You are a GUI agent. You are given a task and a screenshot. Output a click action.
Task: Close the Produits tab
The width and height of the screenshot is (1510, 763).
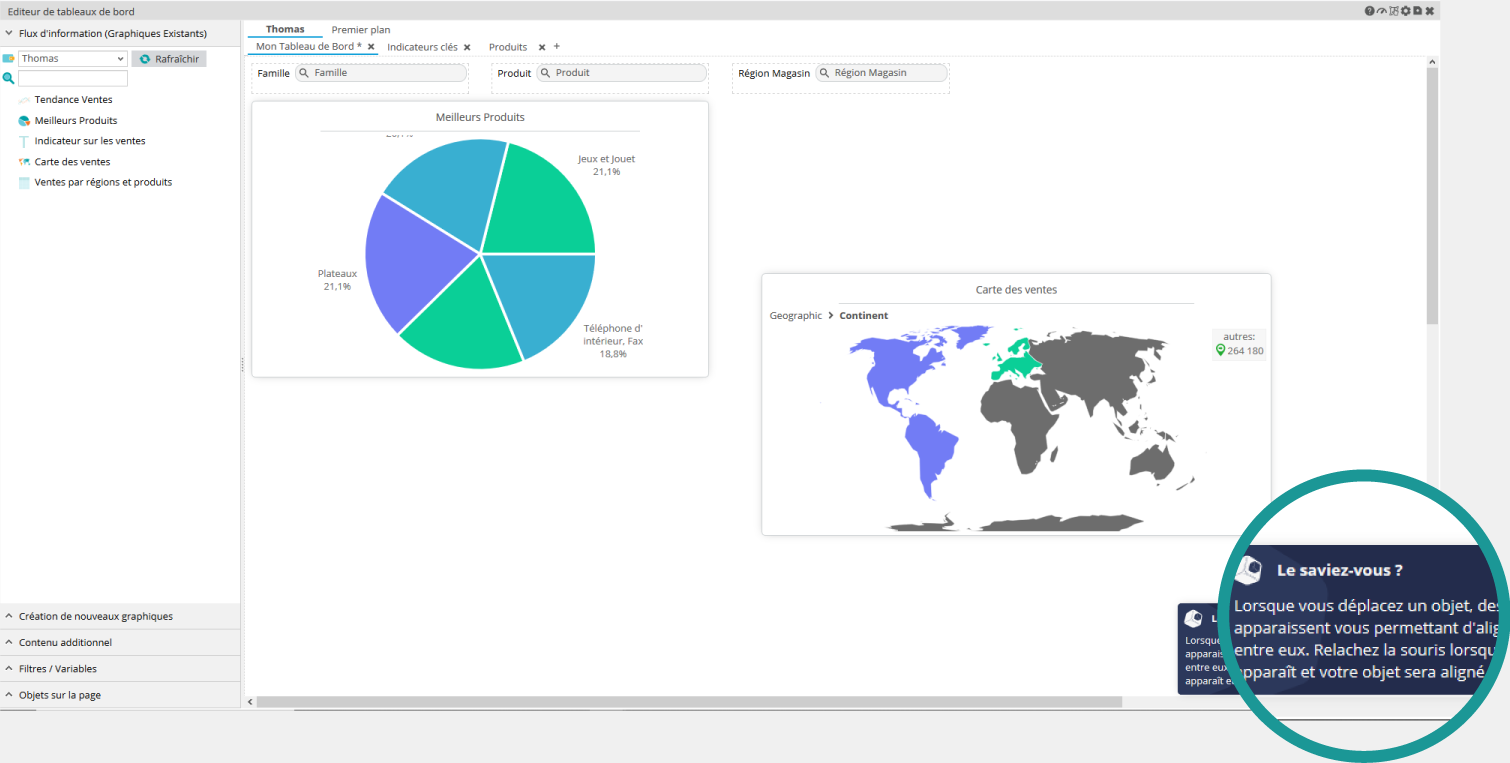(542, 47)
